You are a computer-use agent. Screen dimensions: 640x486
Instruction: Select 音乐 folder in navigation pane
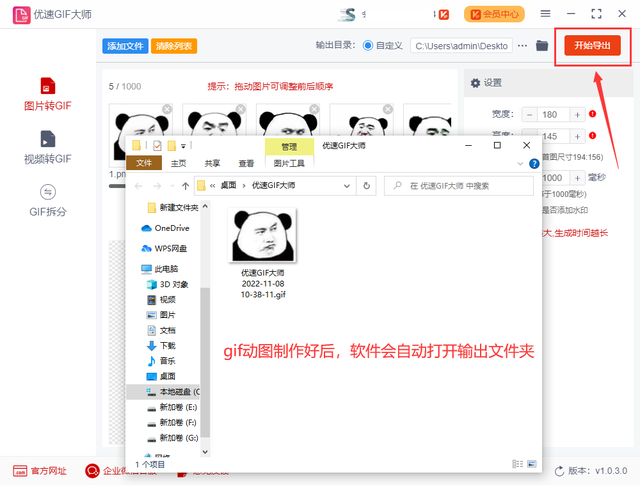point(161,361)
